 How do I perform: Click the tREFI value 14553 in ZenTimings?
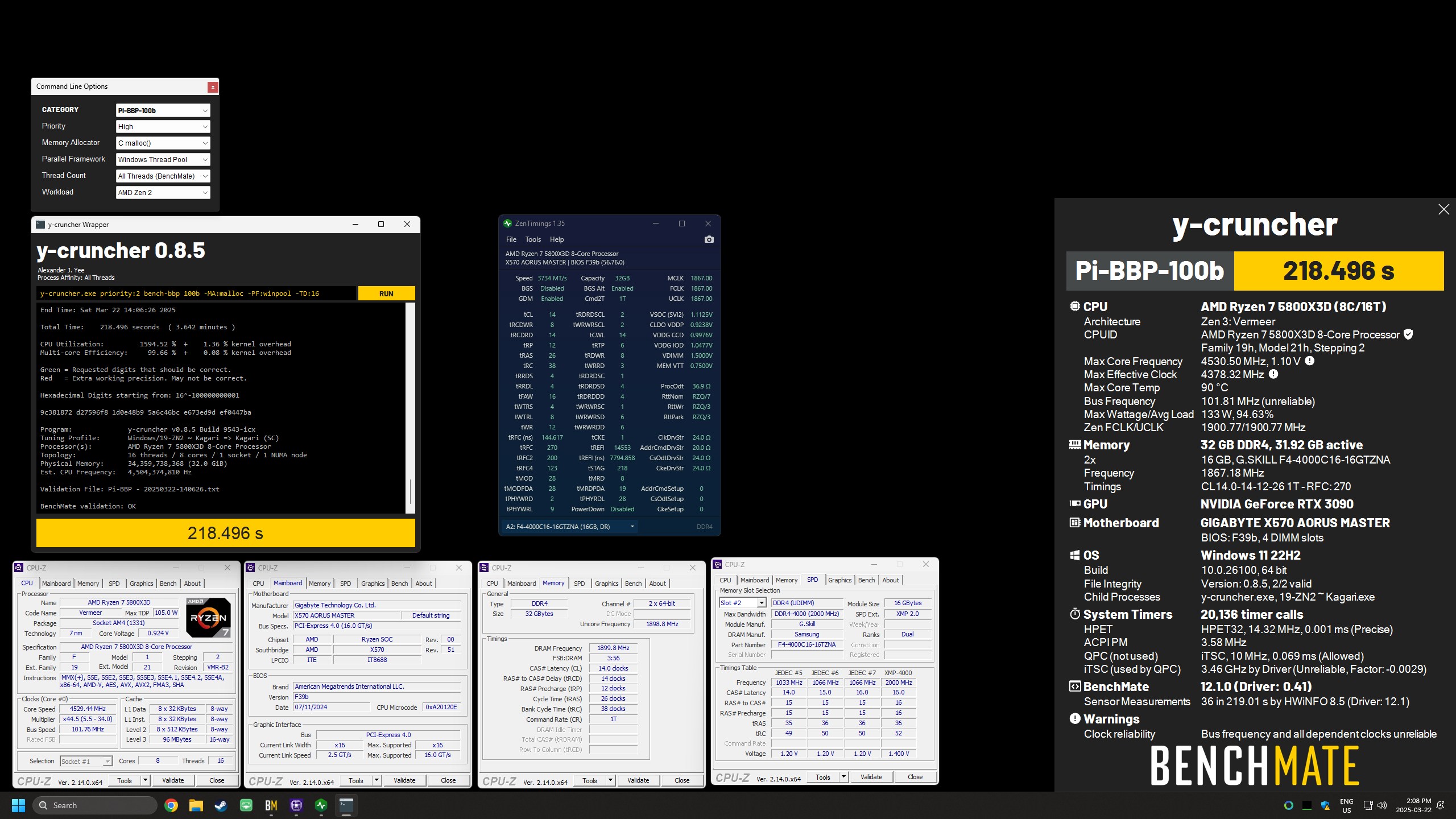pos(622,448)
